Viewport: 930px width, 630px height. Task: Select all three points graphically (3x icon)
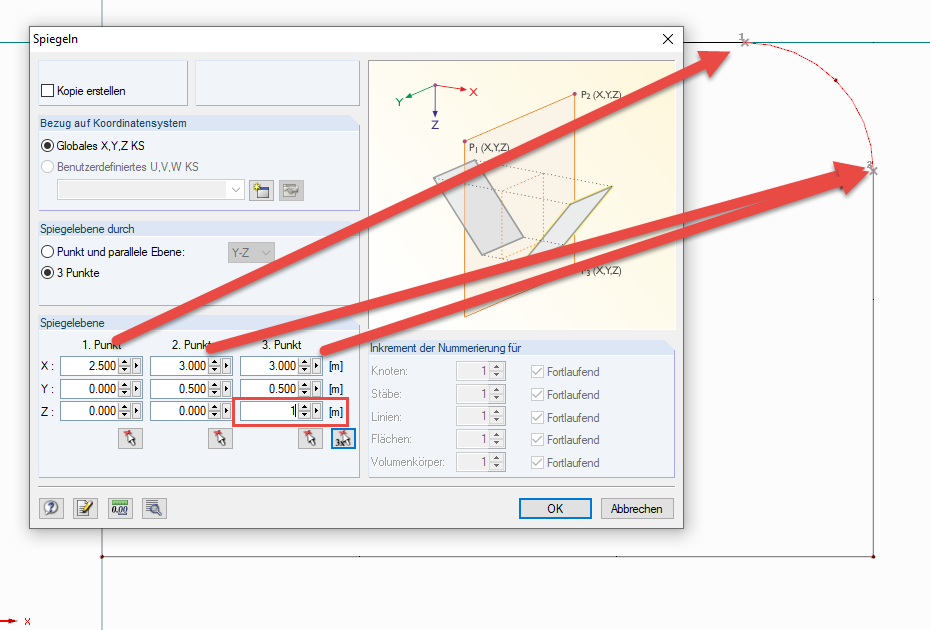point(343,438)
